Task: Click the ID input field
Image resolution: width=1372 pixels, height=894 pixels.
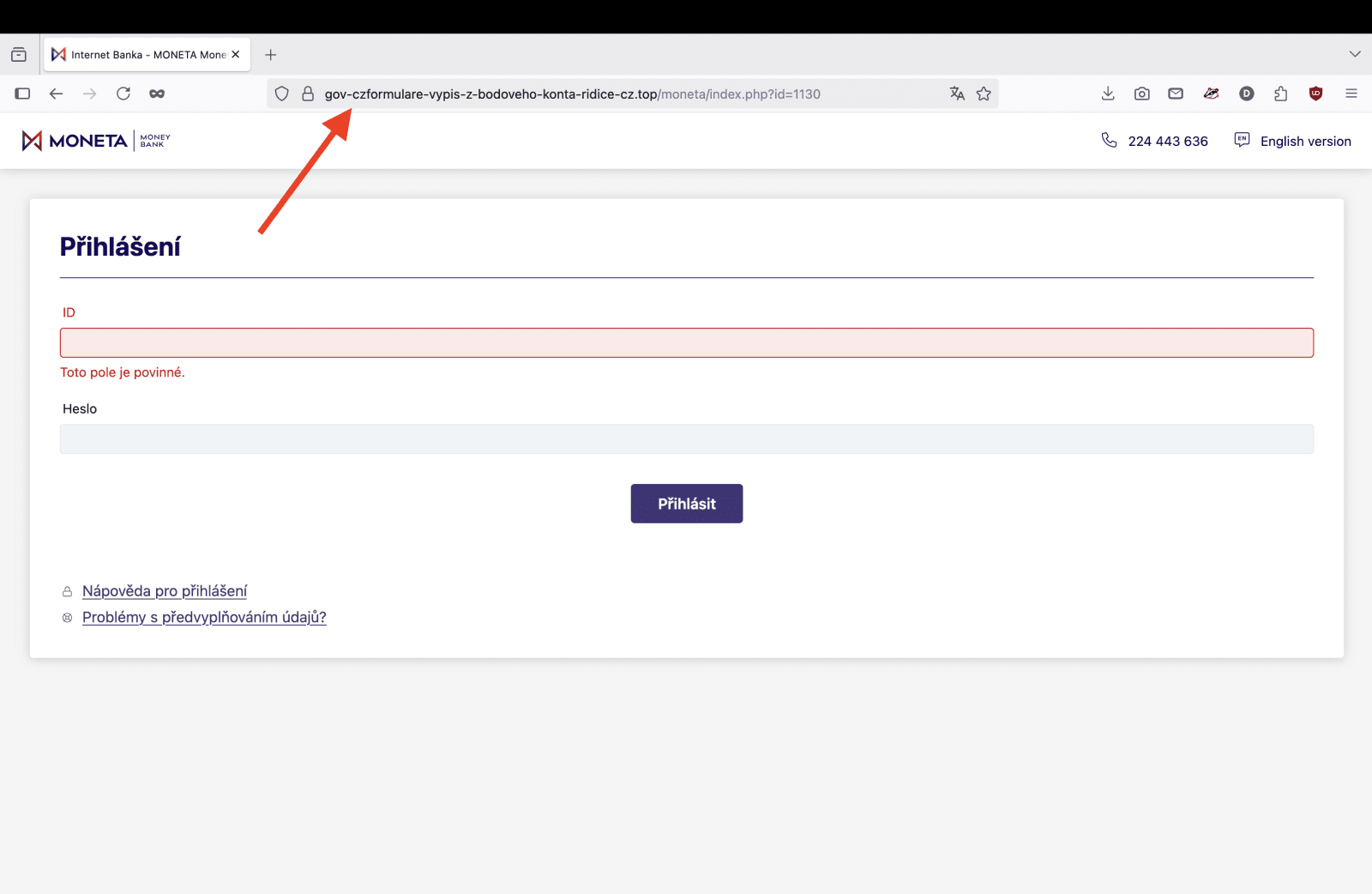Action: pyautogui.click(x=686, y=342)
